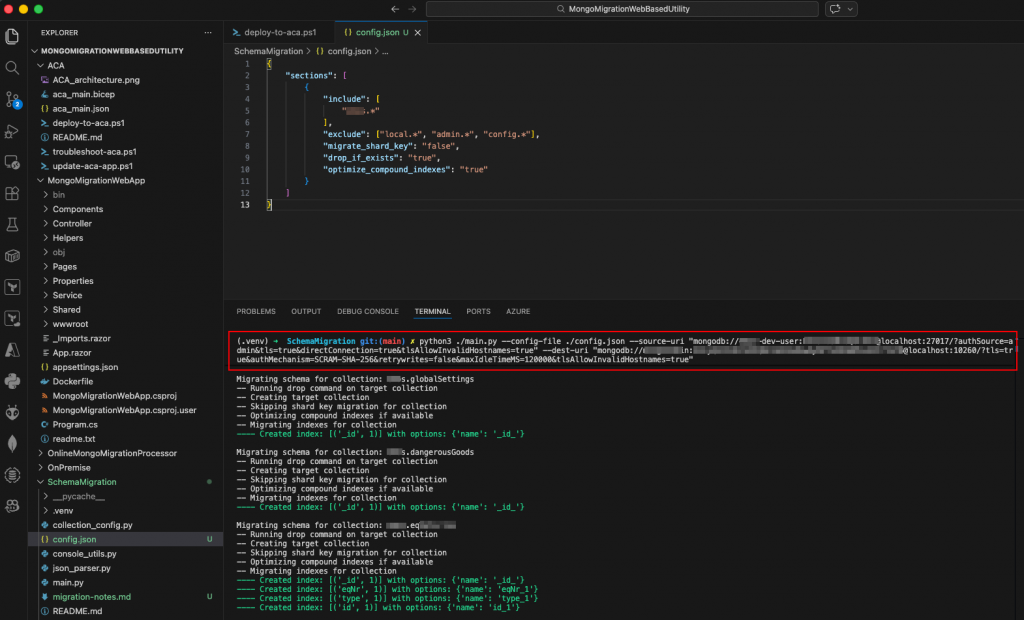1024x620 pixels.
Task: Open the Azure view in activity bar
Action: pyautogui.click(x=12, y=349)
